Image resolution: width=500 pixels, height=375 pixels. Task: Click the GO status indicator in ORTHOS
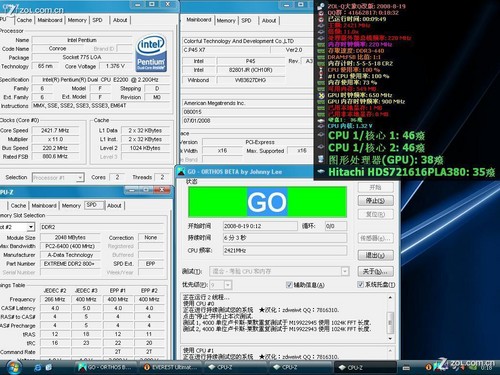click(267, 202)
